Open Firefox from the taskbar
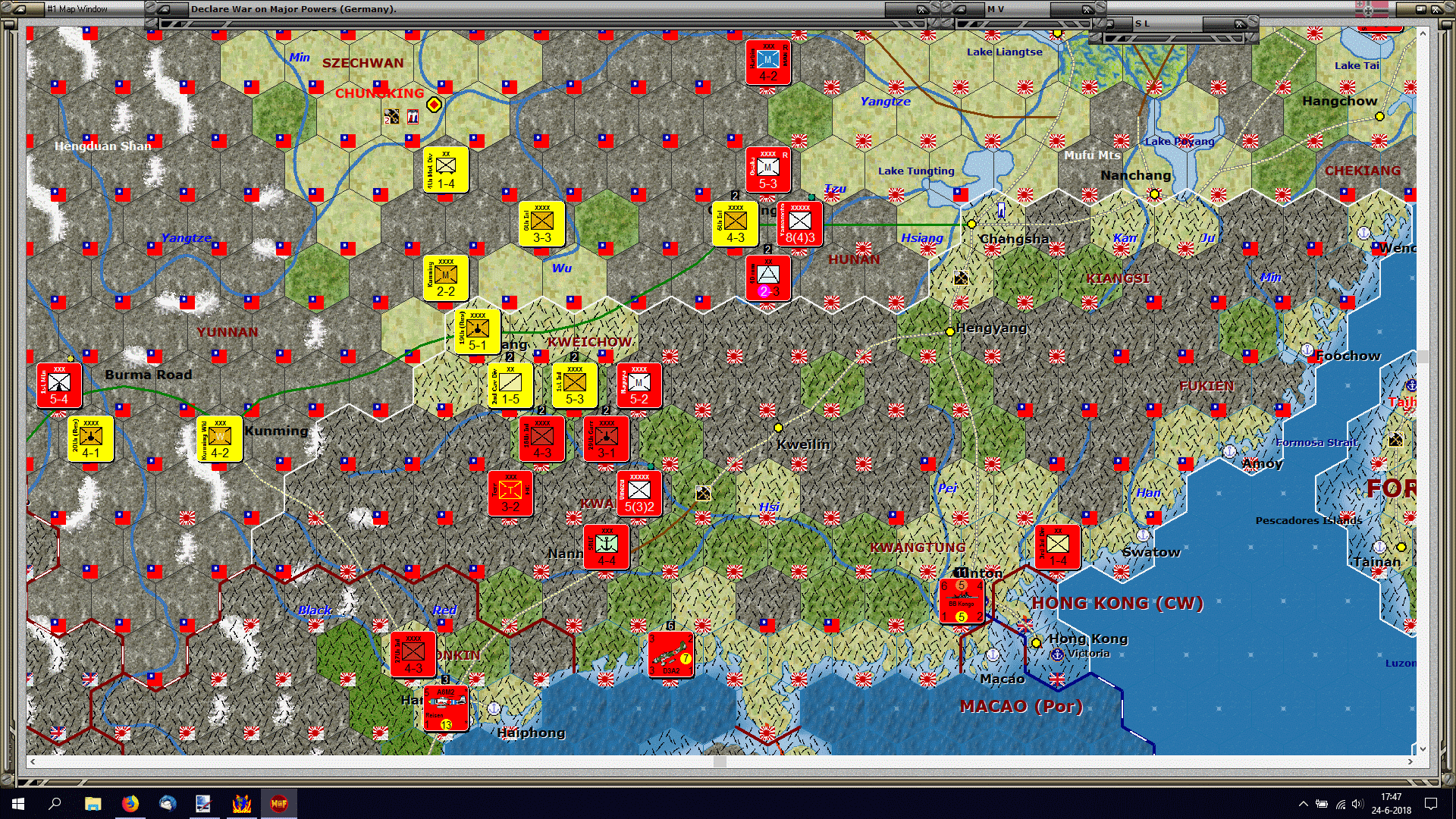Image resolution: width=1456 pixels, height=819 pixels. click(130, 803)
